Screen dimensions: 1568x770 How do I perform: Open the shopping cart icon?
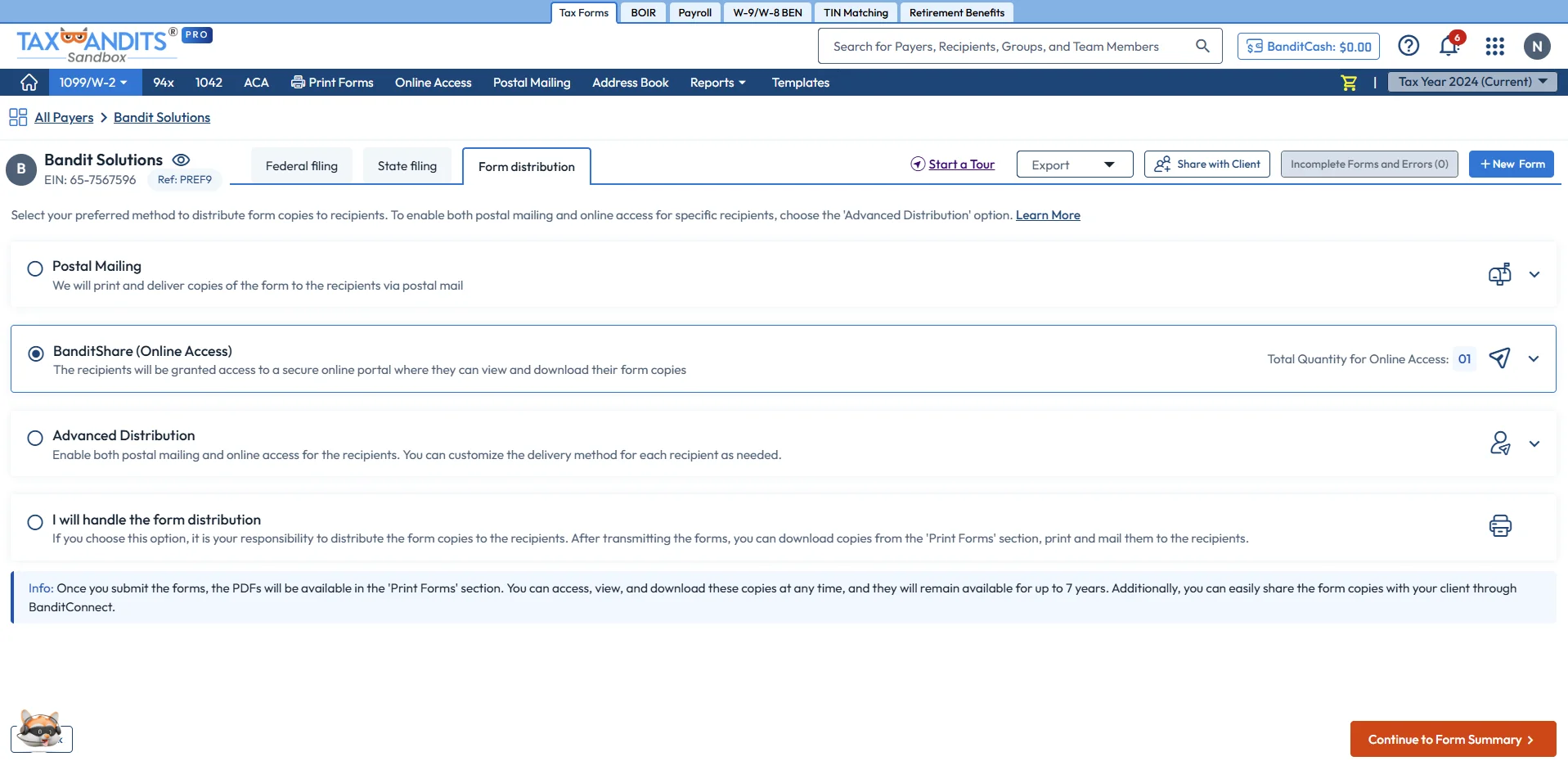[1349, 83]
